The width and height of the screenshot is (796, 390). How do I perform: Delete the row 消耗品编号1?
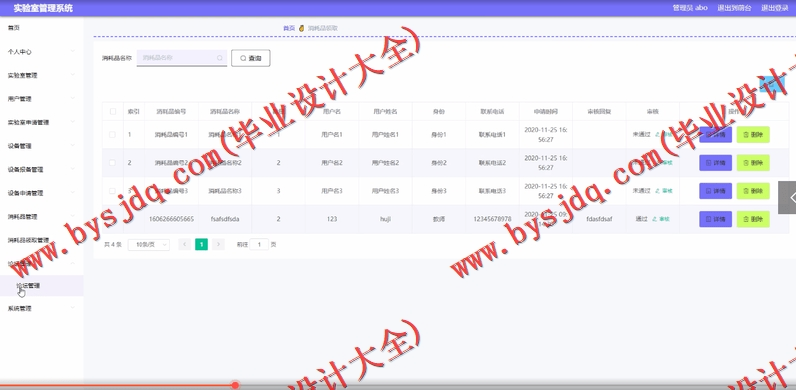click(x=753, y=135)
